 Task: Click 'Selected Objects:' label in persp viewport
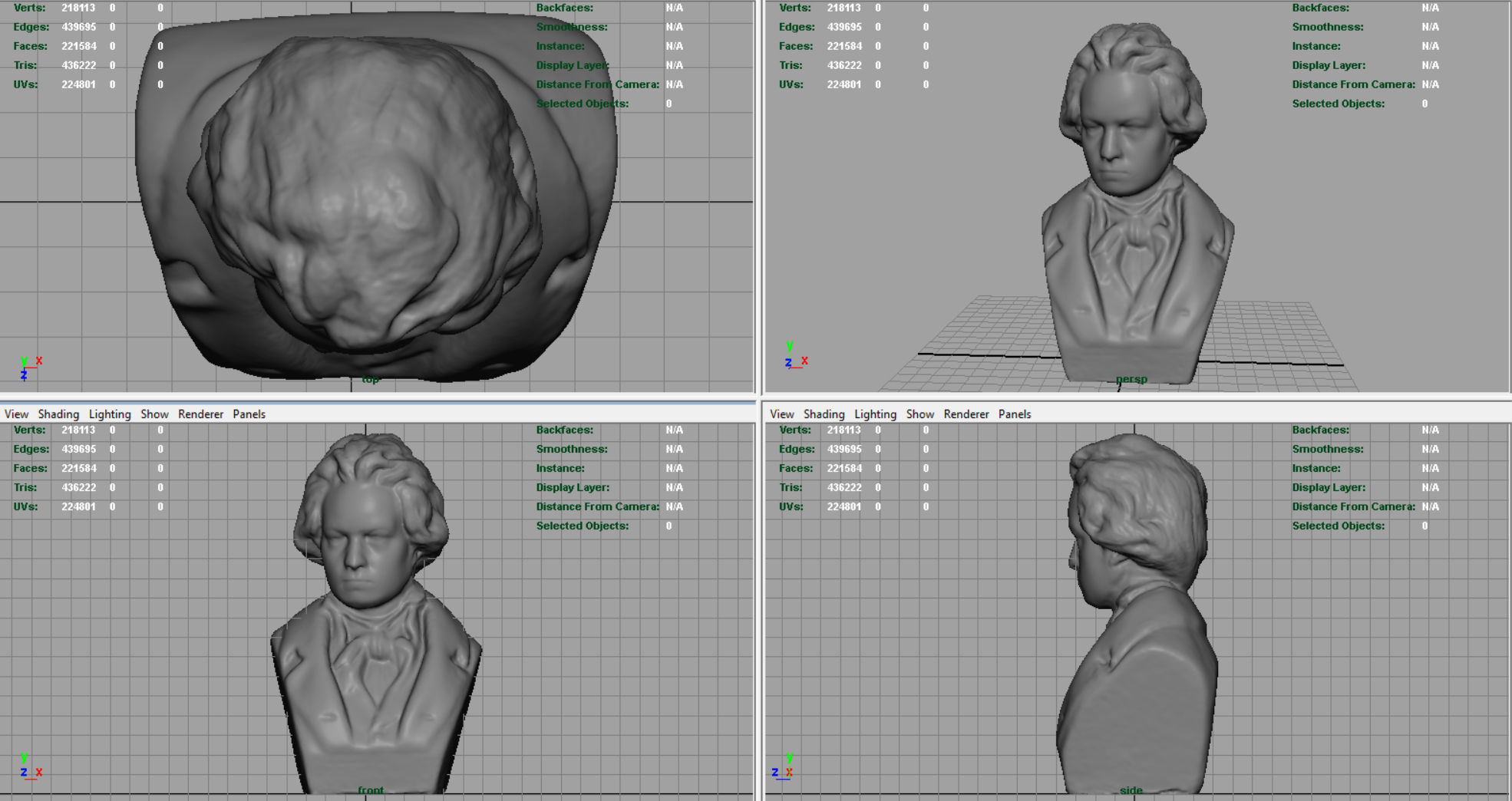tap(1338, 104)
